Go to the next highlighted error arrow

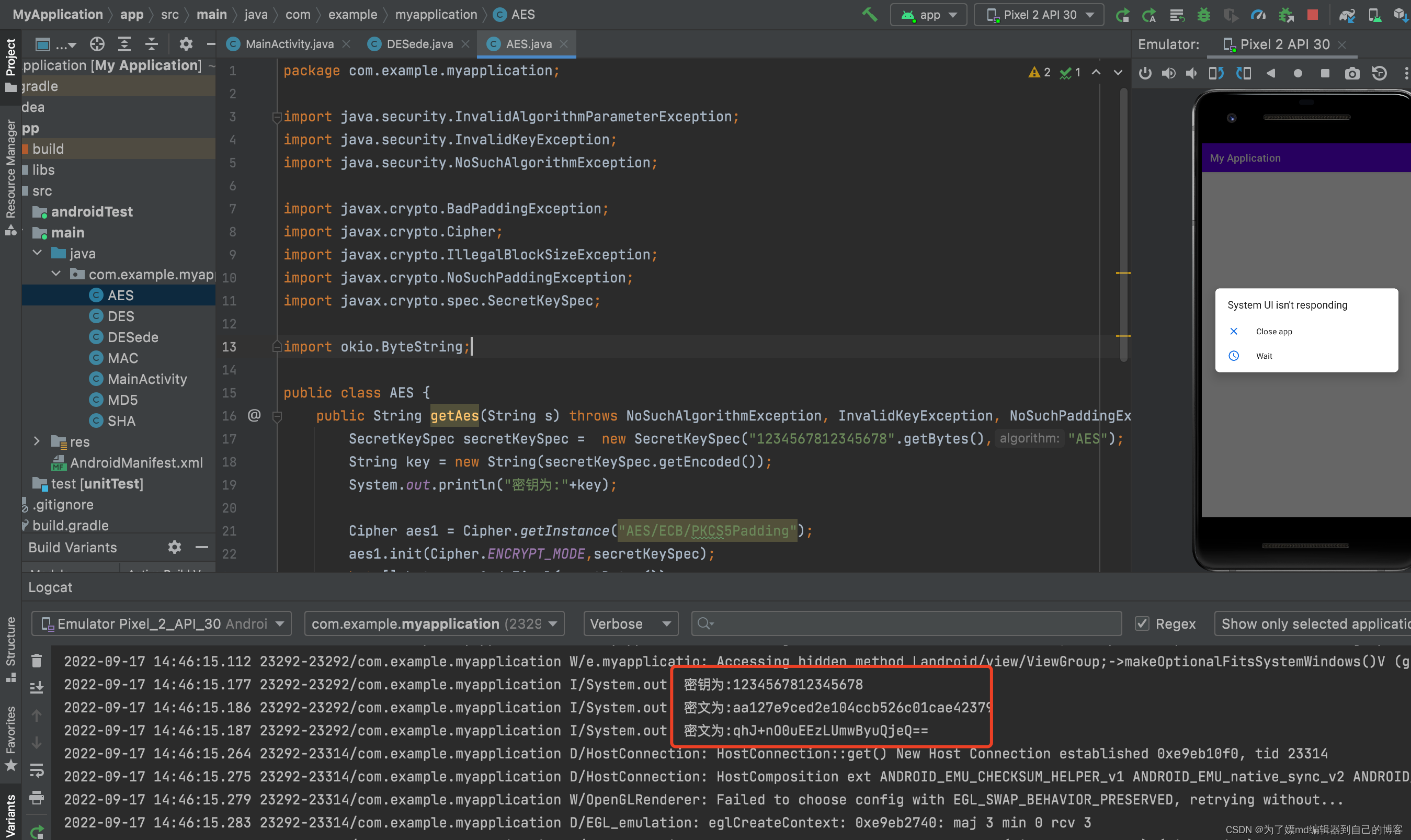pyautogui.click(x=1118, y=73)
